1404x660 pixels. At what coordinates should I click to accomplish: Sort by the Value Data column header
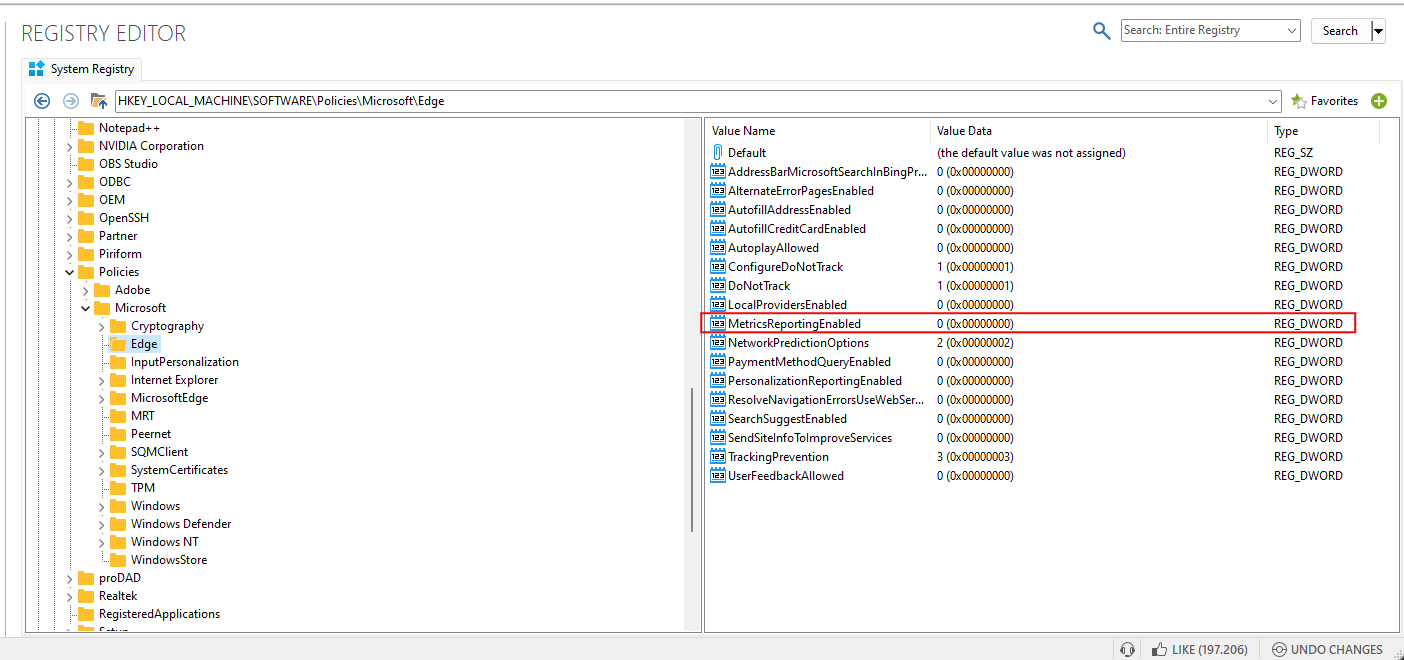click(1099, 131)
